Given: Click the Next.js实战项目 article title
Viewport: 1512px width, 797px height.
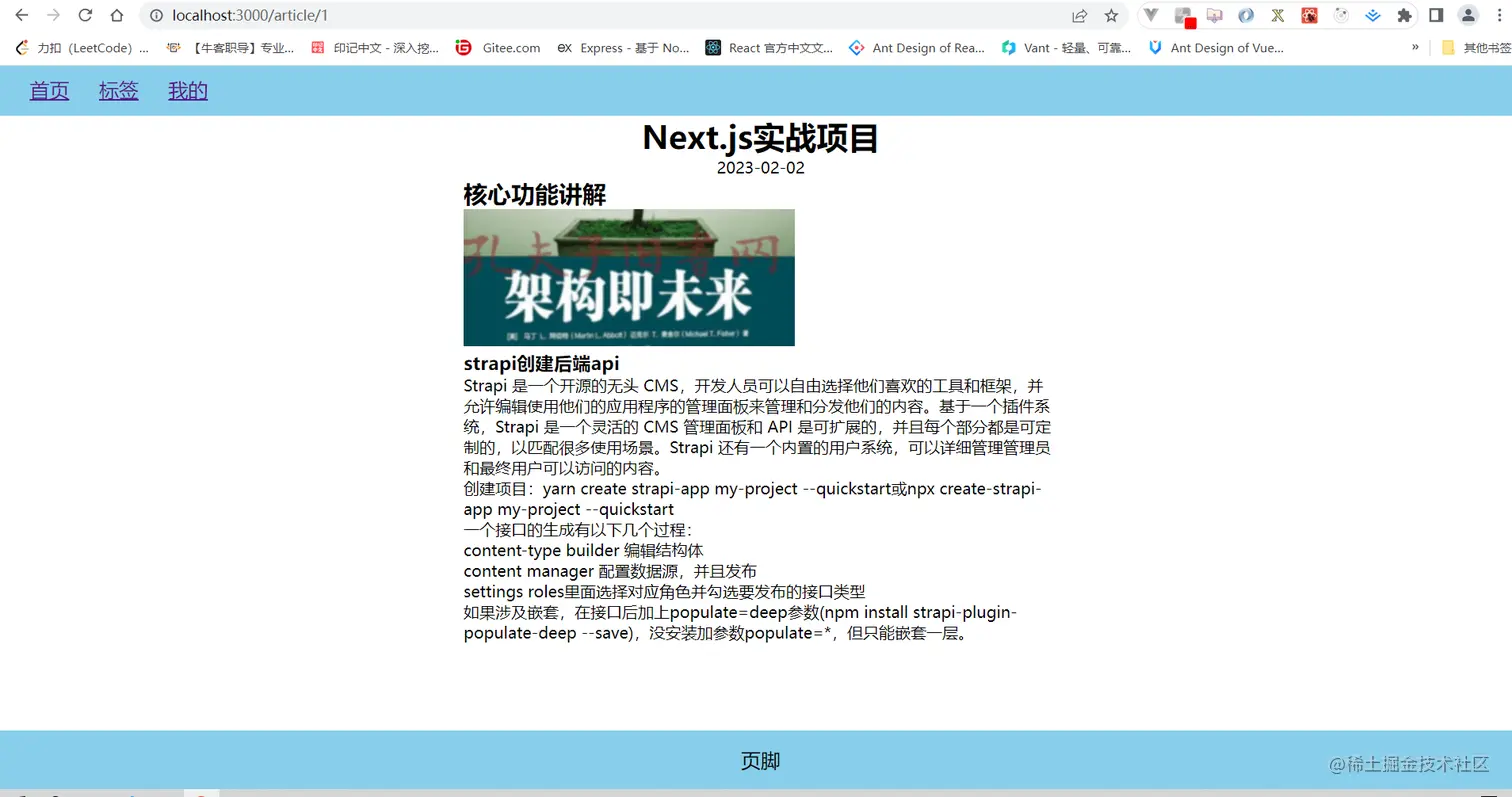Looking at the screenshot, I should (x=760, y=138).
